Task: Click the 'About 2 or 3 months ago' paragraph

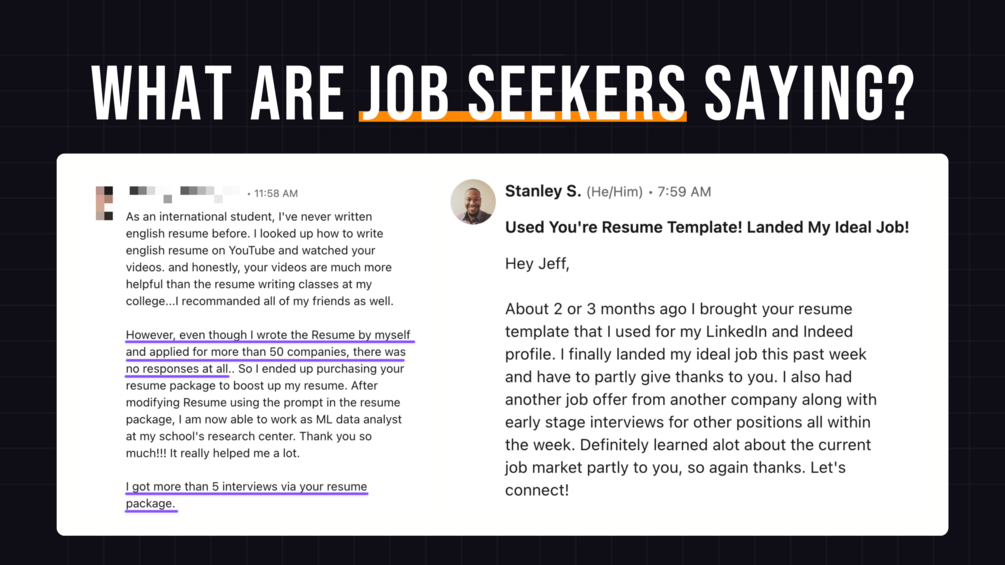Action: pos(691,399)
